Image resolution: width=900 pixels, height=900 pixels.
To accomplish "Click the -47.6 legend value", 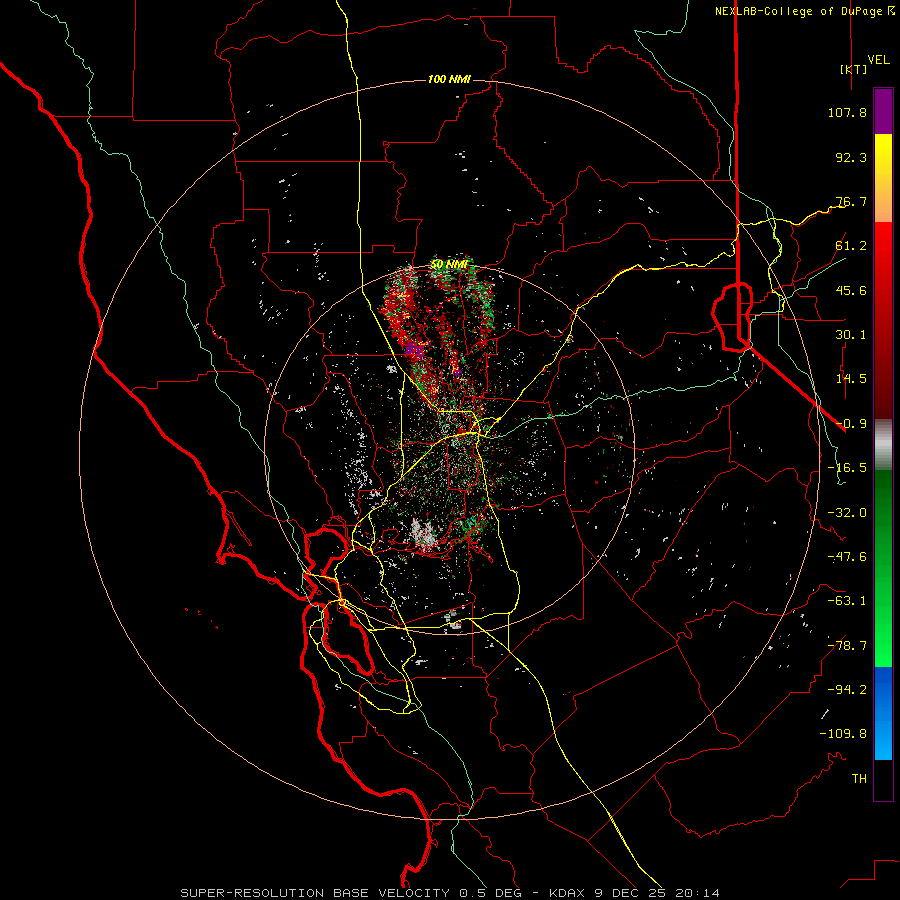I will pyautogui.click(x=847, y=557).
